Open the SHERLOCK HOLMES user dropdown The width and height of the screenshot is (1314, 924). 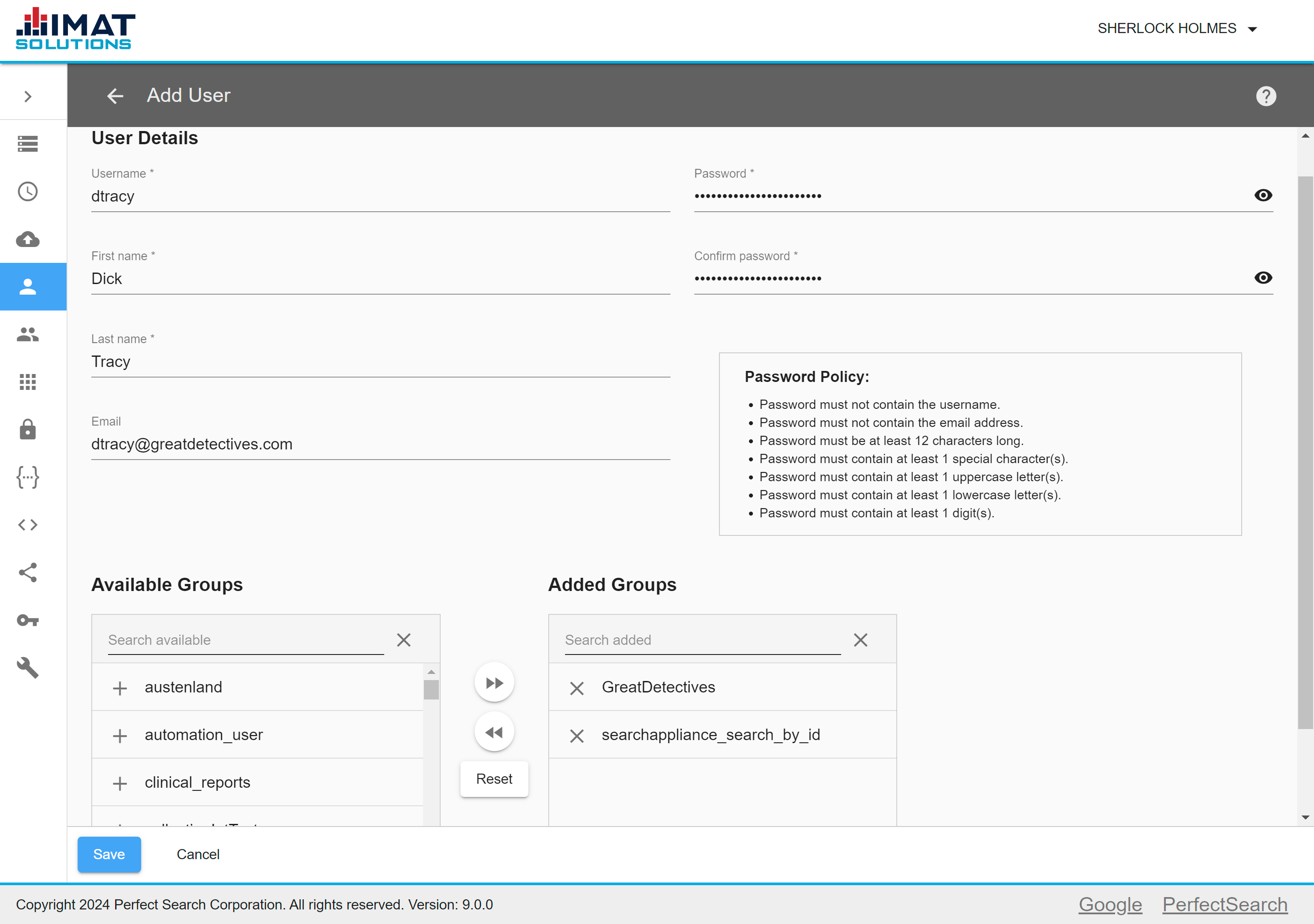click(1177, 29)
